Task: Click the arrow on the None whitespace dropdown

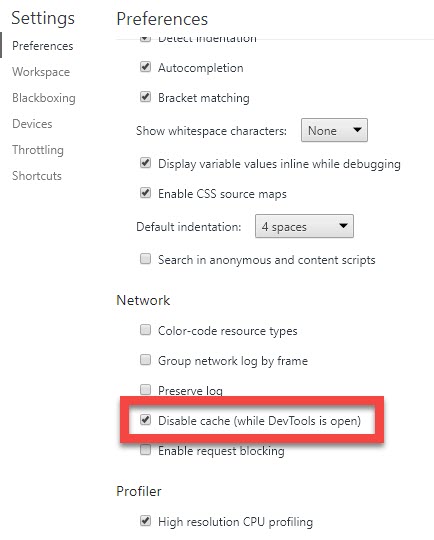Action: (x=357, y=130)
